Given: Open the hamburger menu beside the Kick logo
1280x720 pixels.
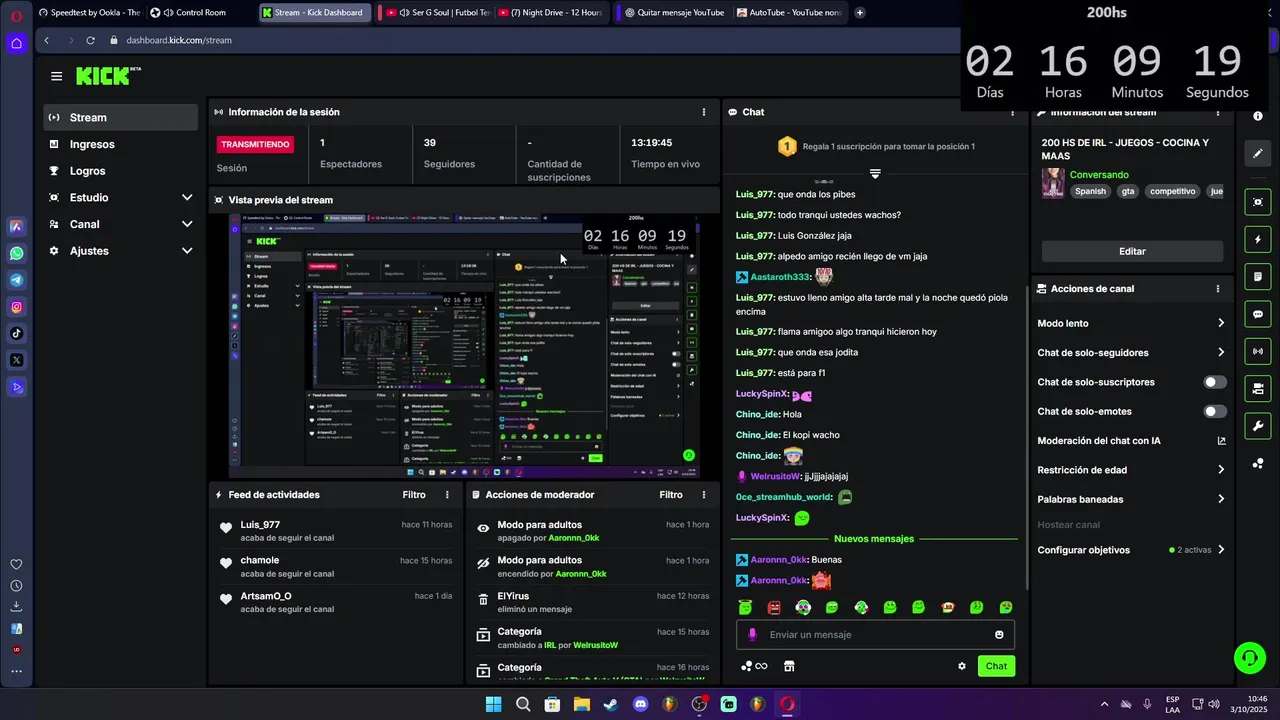Looking at the screenshot, I should pos(56,76).
